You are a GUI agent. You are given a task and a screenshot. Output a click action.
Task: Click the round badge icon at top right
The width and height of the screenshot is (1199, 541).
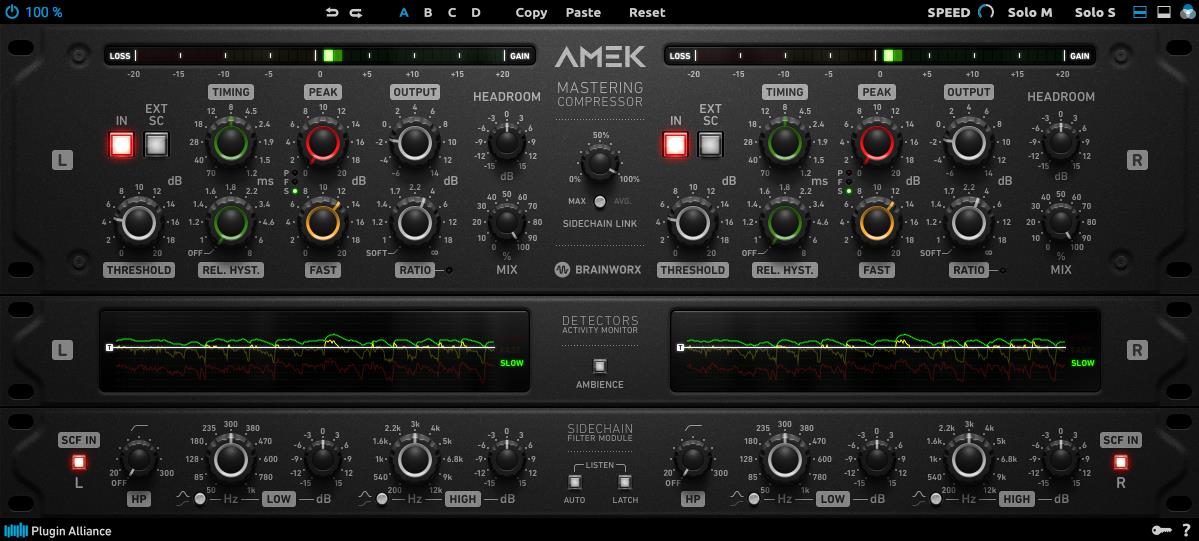[1187, 12]
